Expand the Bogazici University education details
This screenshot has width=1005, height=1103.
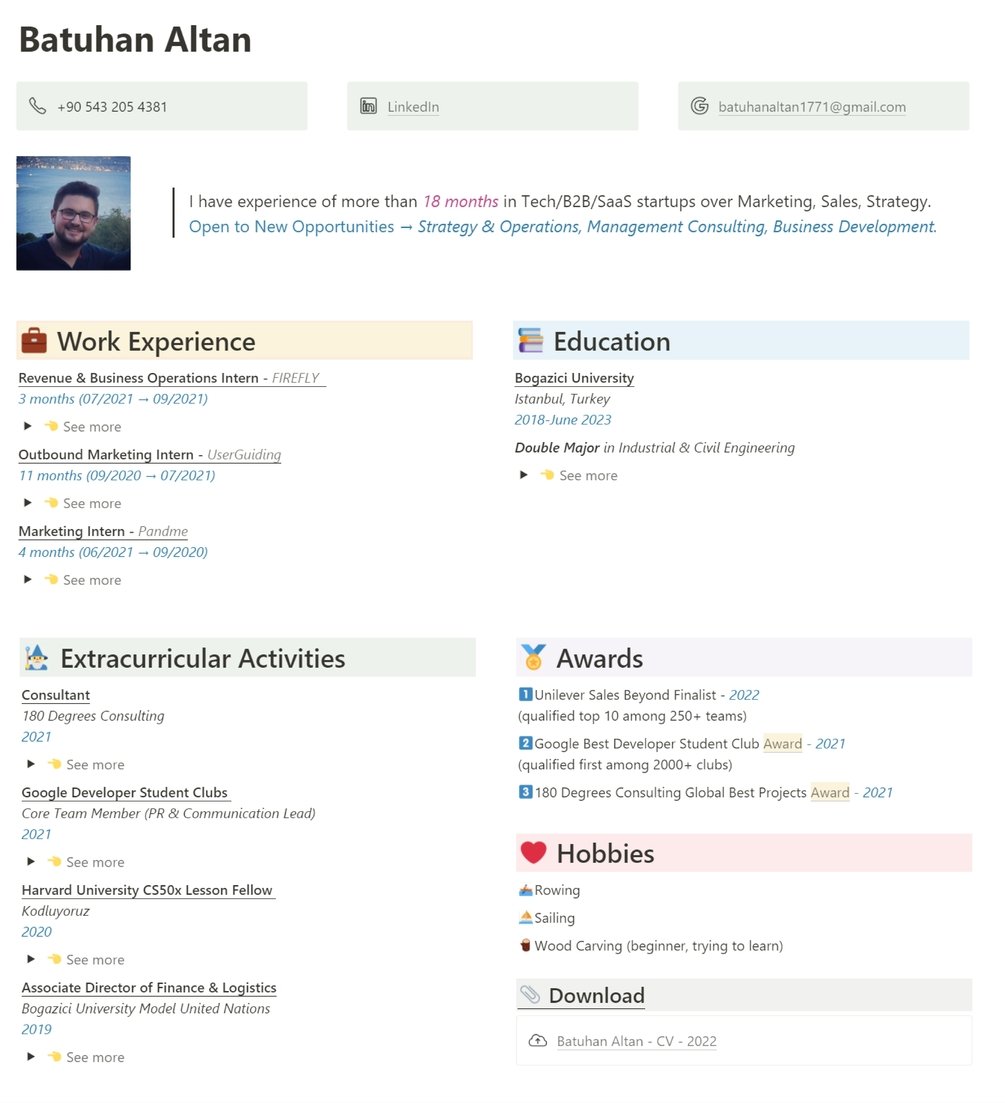[524, 475]
